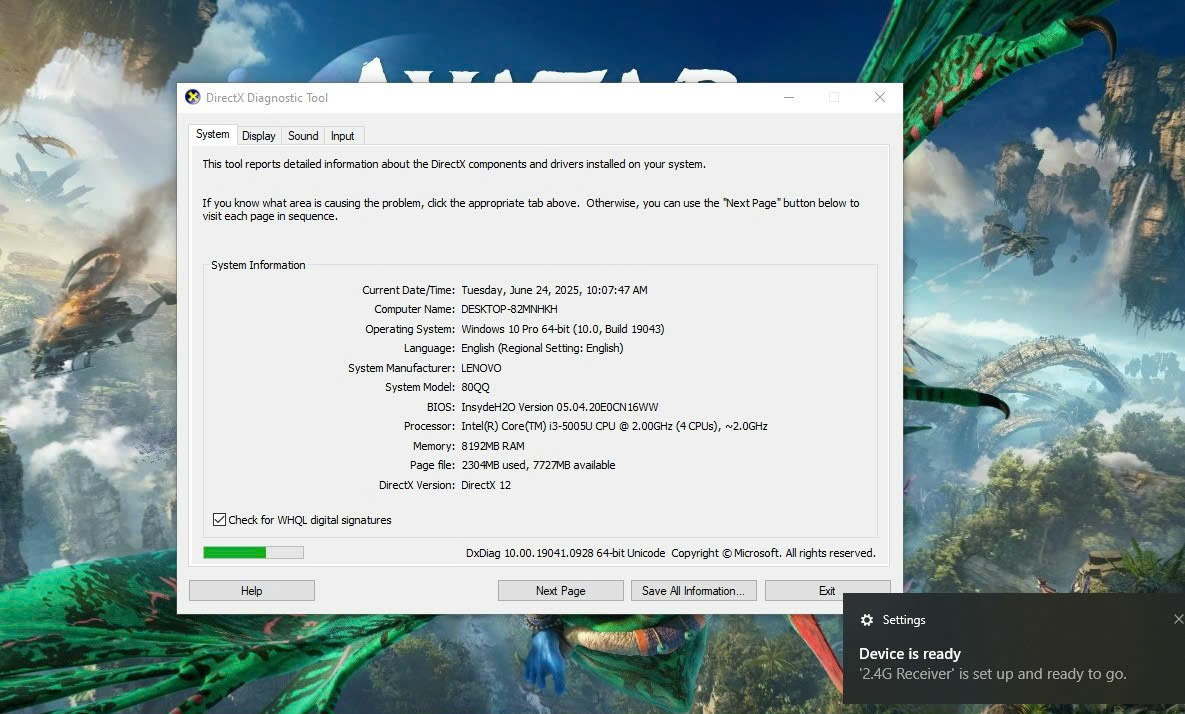
Task: Click page file value '2304MB used, 7727MB available'
Action: click(x=538, y=465)
